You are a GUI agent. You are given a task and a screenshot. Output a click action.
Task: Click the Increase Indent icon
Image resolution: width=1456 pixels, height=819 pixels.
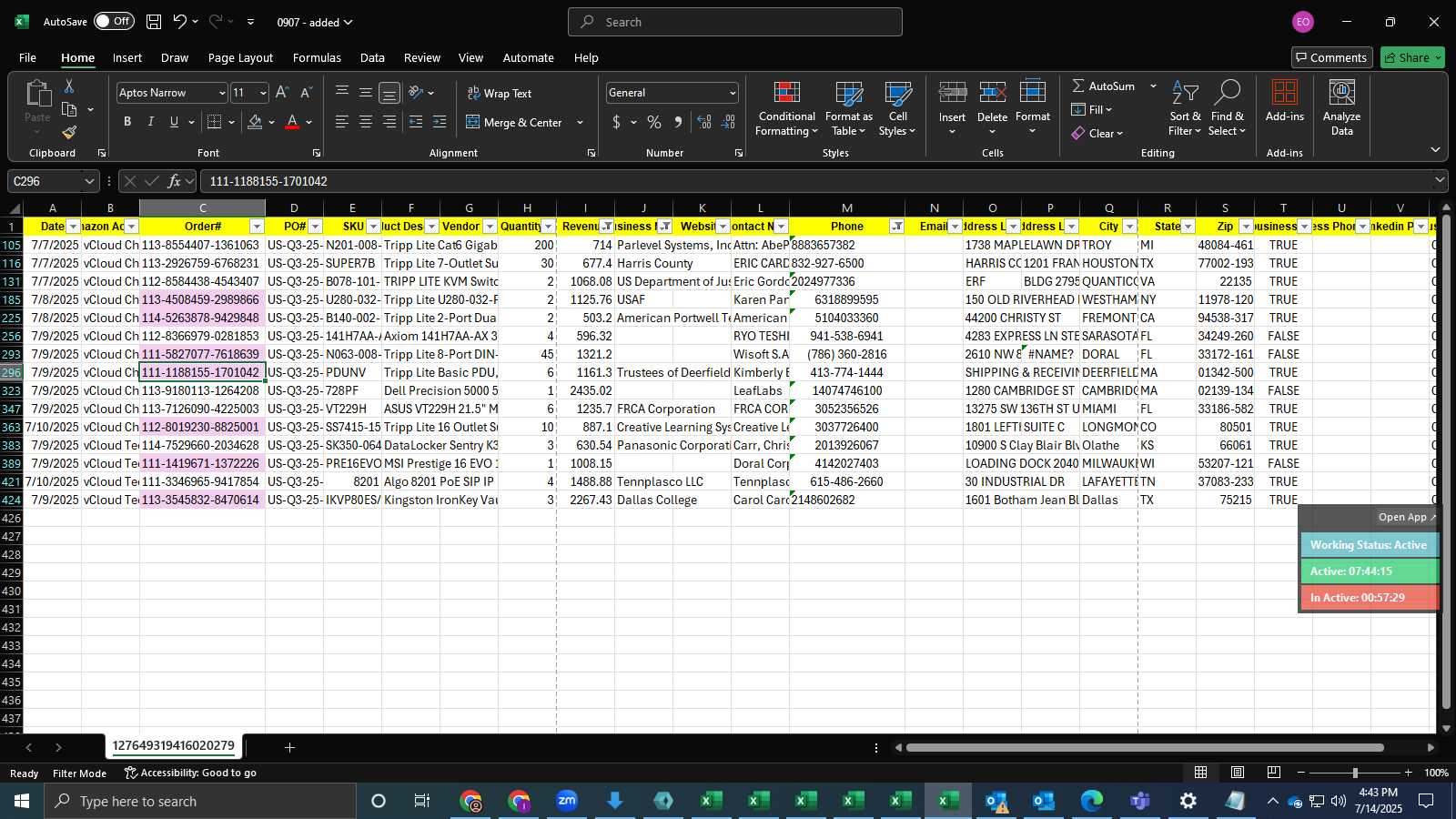(x=440, y=122)
